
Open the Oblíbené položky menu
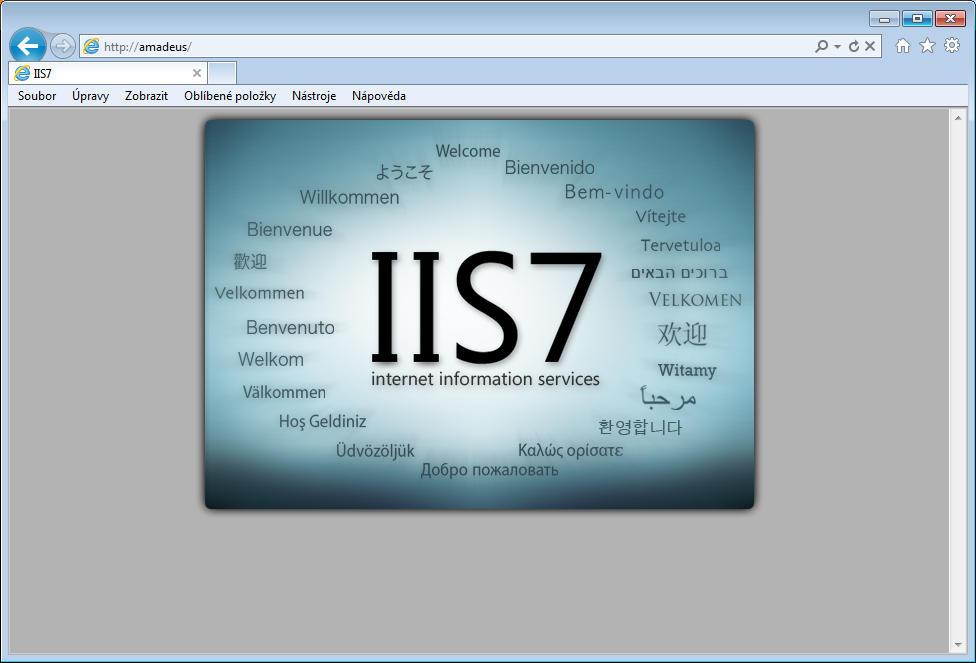pos(230,96)
